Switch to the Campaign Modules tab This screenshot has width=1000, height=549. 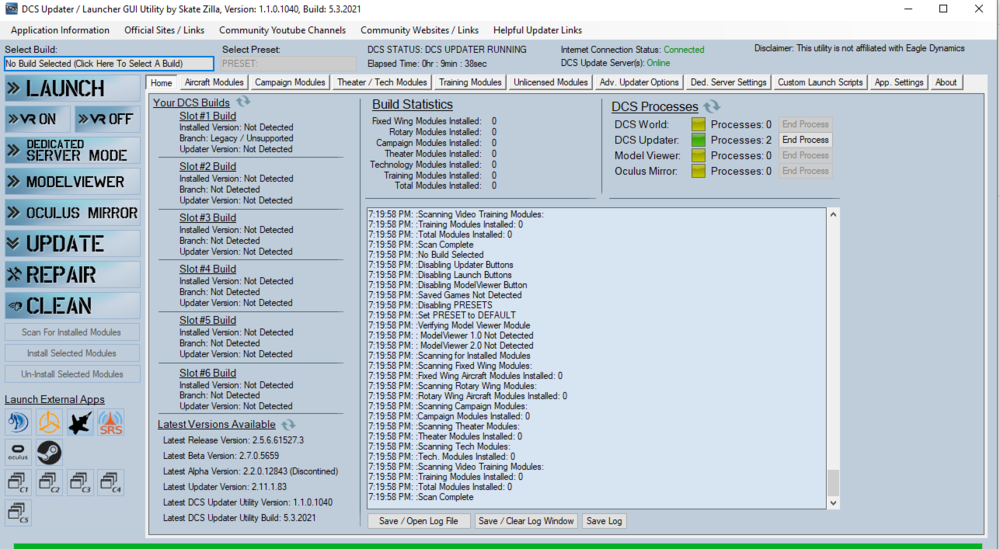pos(290,82)
